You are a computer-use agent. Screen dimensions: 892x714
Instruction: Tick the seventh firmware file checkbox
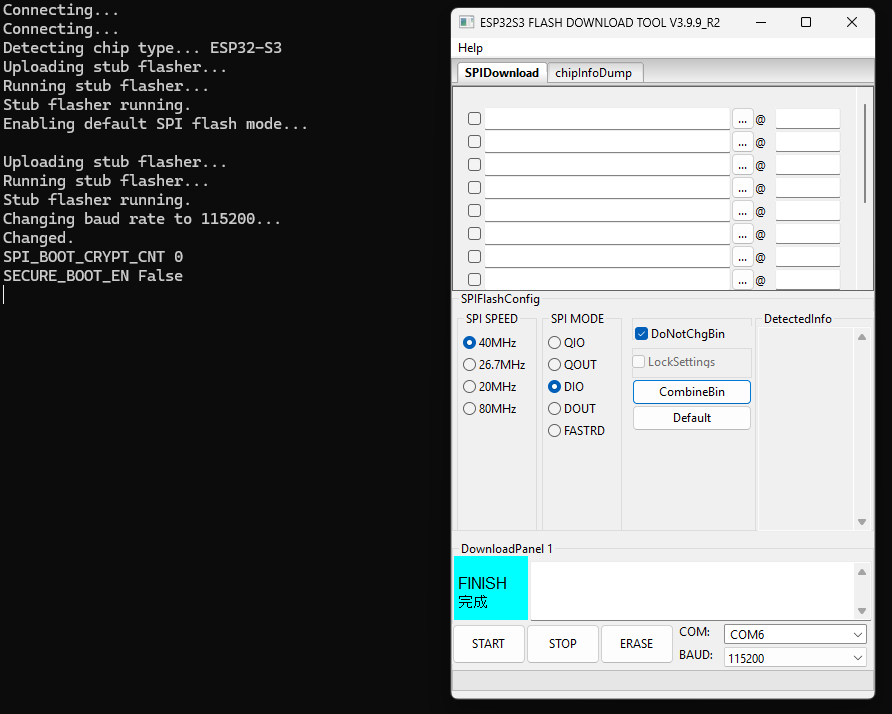[474, 257]
